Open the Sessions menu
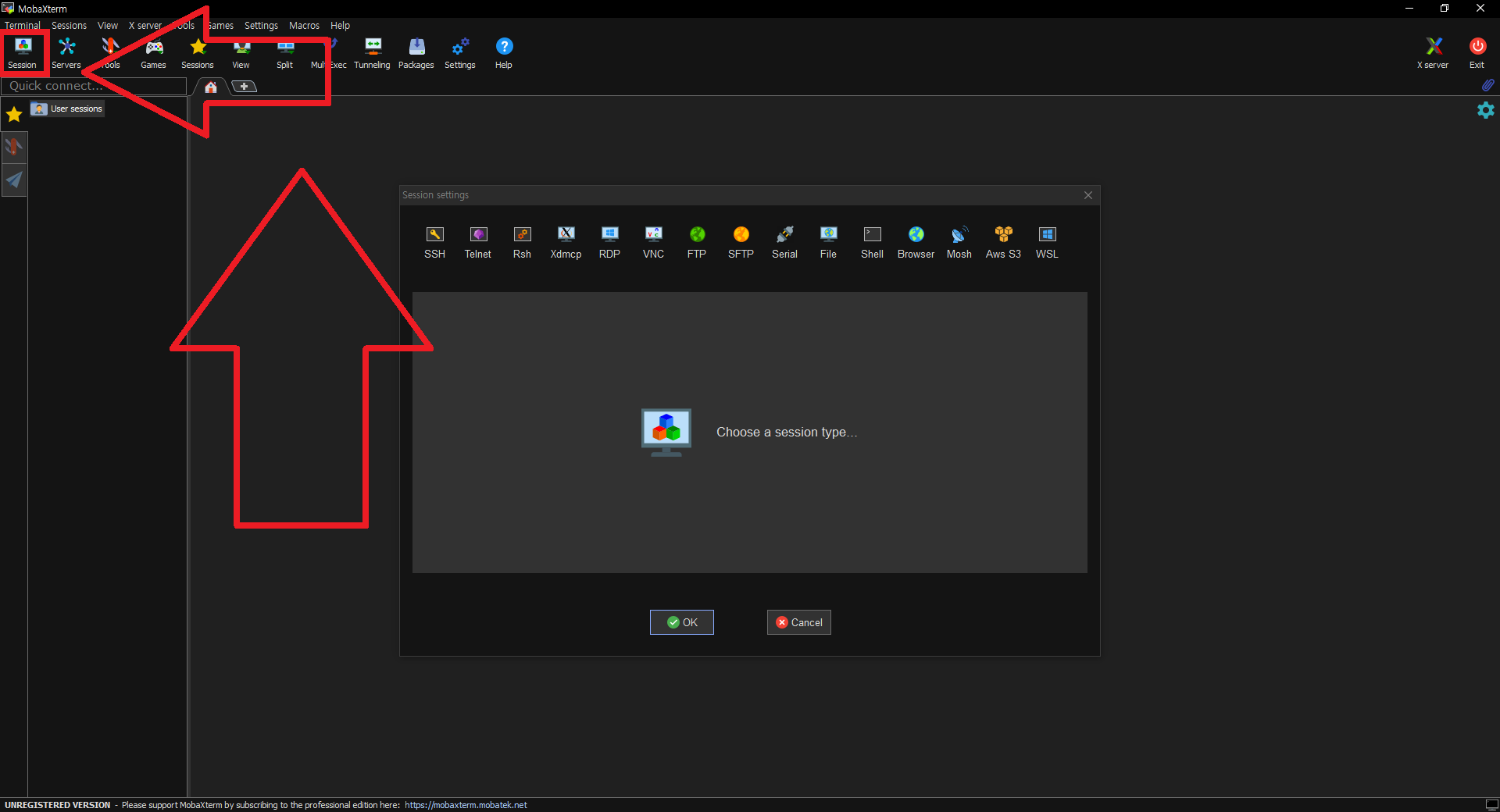1500x812 pixels. (x=70, y=26)
